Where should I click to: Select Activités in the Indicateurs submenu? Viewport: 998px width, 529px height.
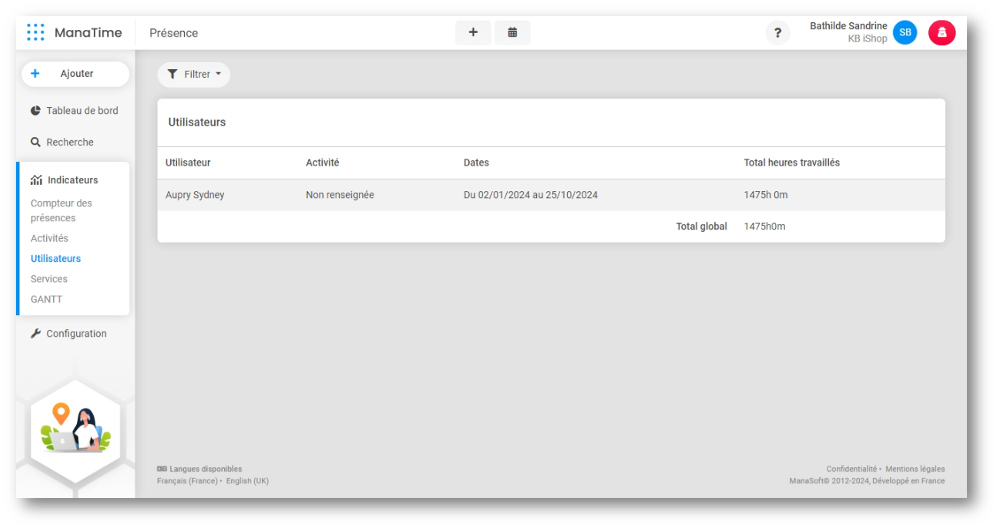pos(49,238)
